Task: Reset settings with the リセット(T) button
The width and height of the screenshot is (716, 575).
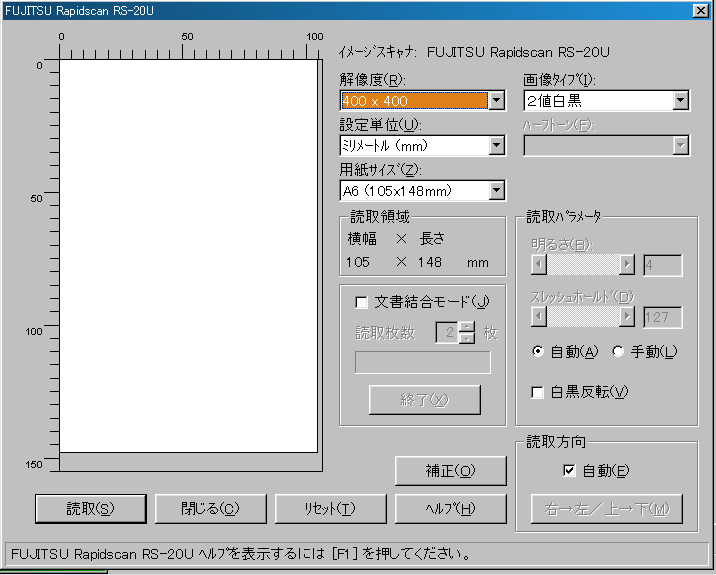Action: 331,508
